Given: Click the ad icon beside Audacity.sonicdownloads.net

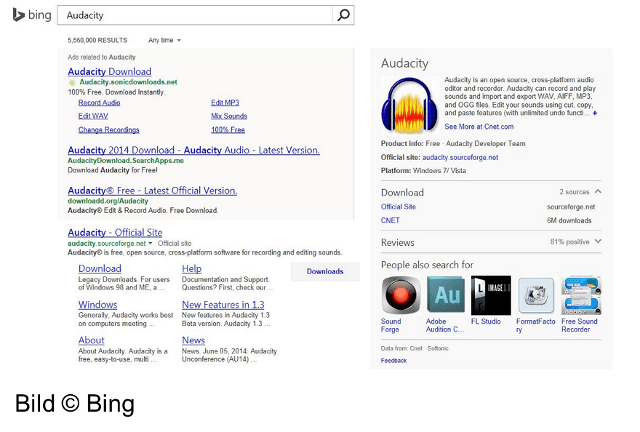Looking at the screenshot, I should [72, 82].
